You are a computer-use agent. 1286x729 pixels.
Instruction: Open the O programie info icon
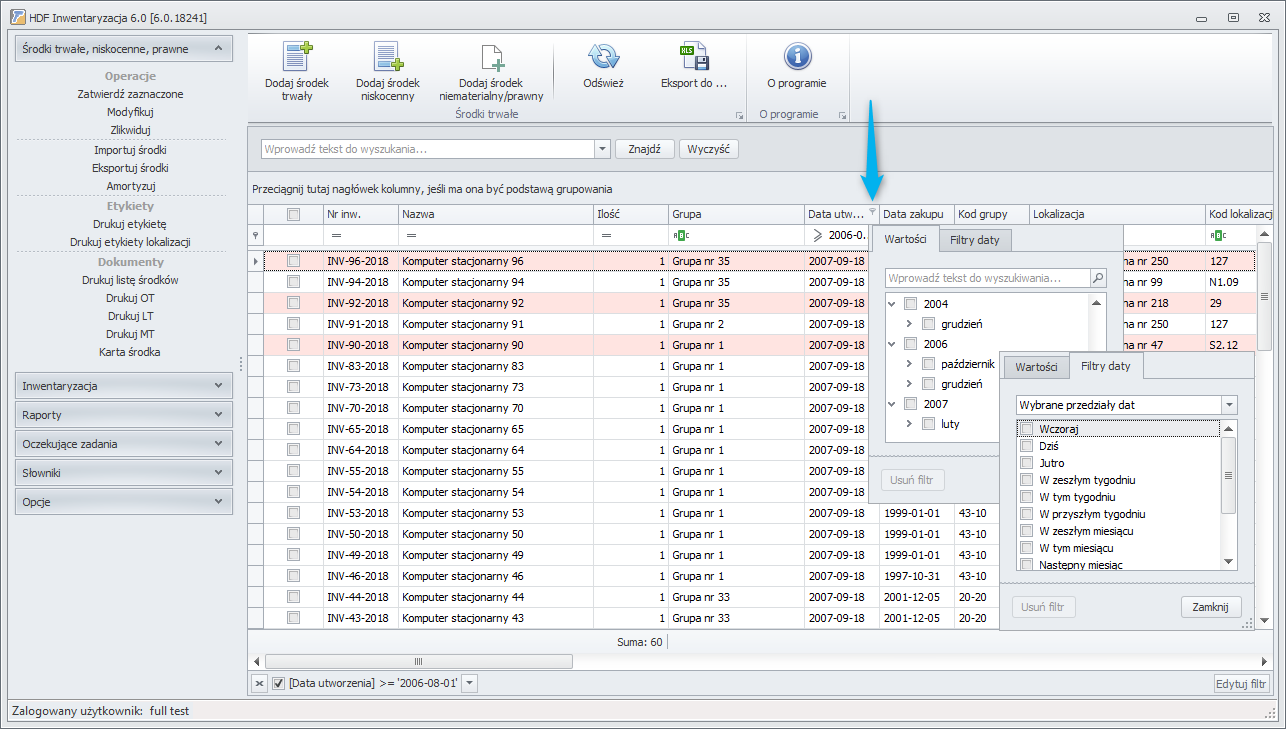[797, 57]
